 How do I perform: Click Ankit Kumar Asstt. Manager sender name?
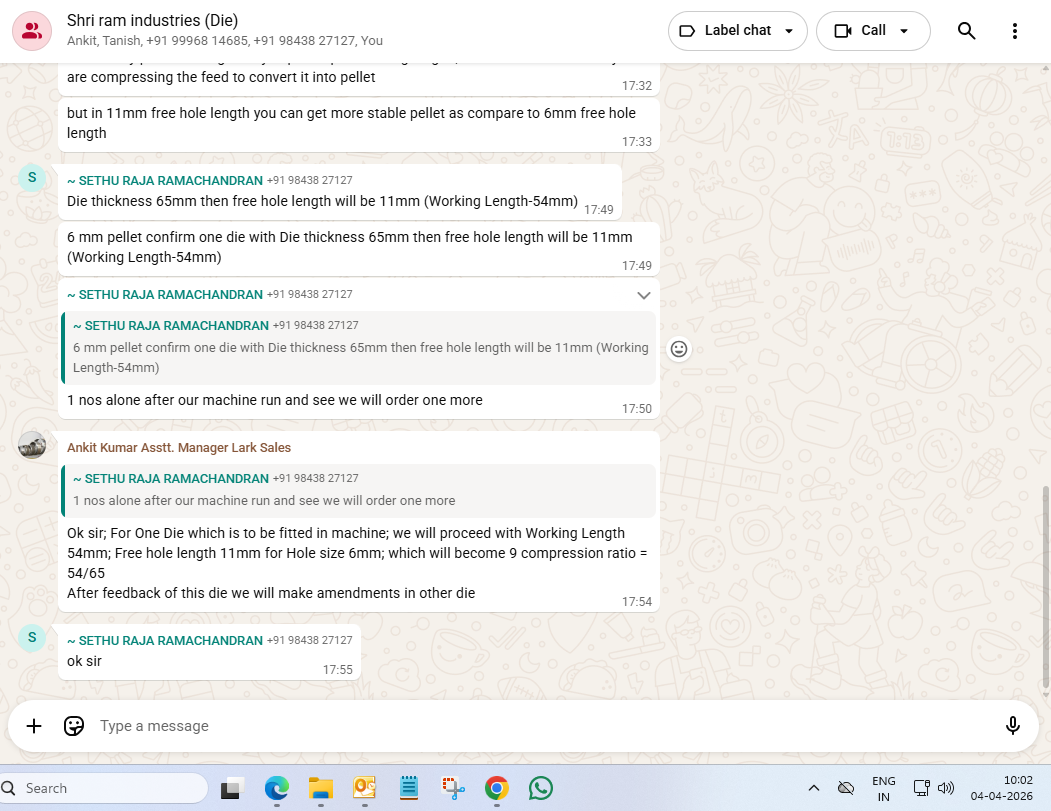coord(179,447)
